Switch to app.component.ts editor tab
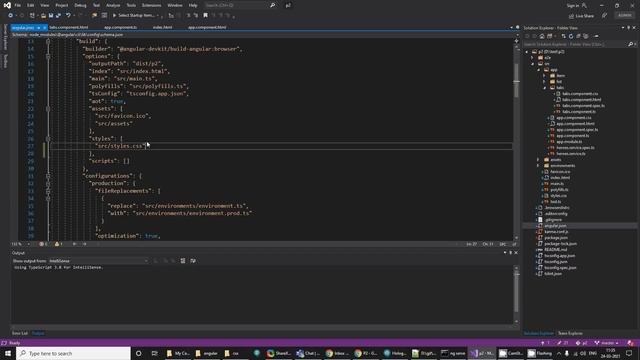The width and height of the screenshot is (640, 360). 120,27
